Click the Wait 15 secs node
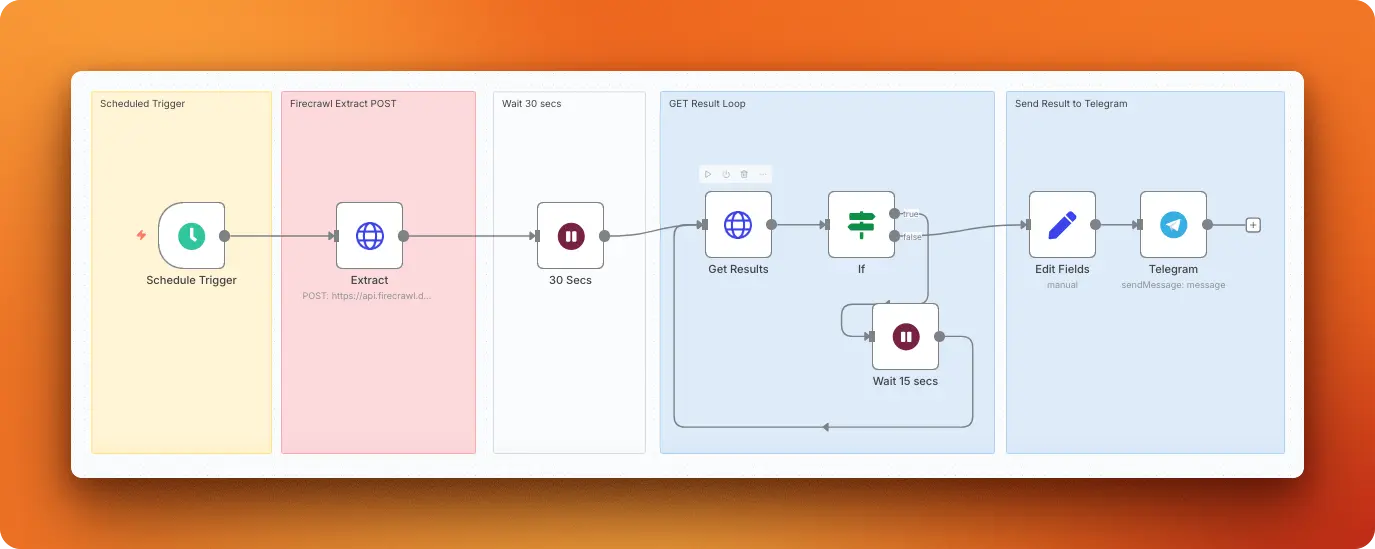 (x=905, y=337)
